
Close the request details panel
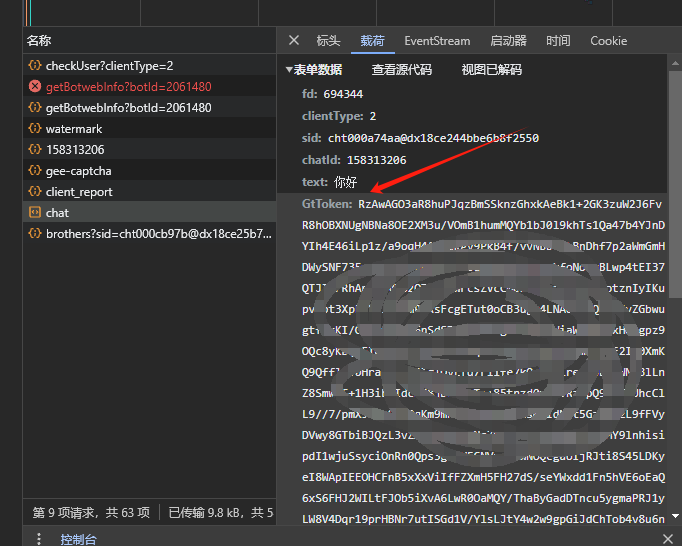pyautogui.click(x=294, y=41)
